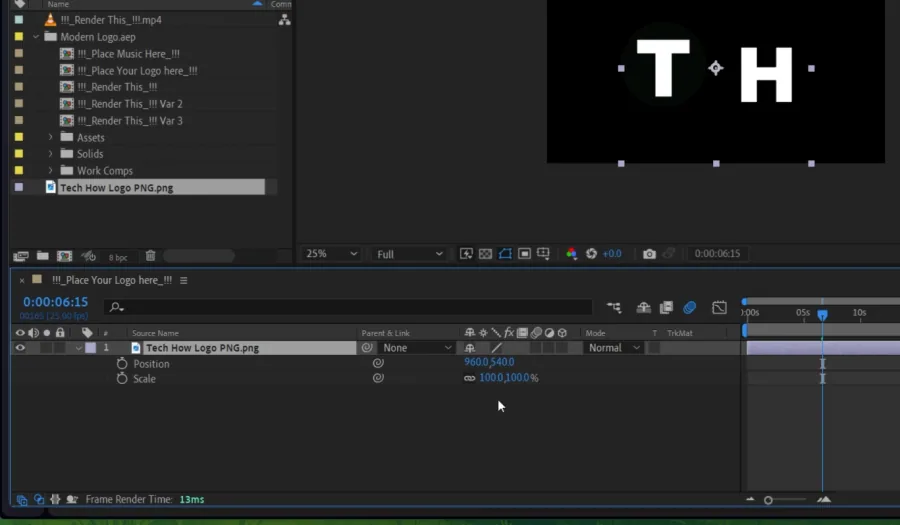Collapse the Modern Logo.aep folder
The image size is (900, 525).
(x=36, y=37)
